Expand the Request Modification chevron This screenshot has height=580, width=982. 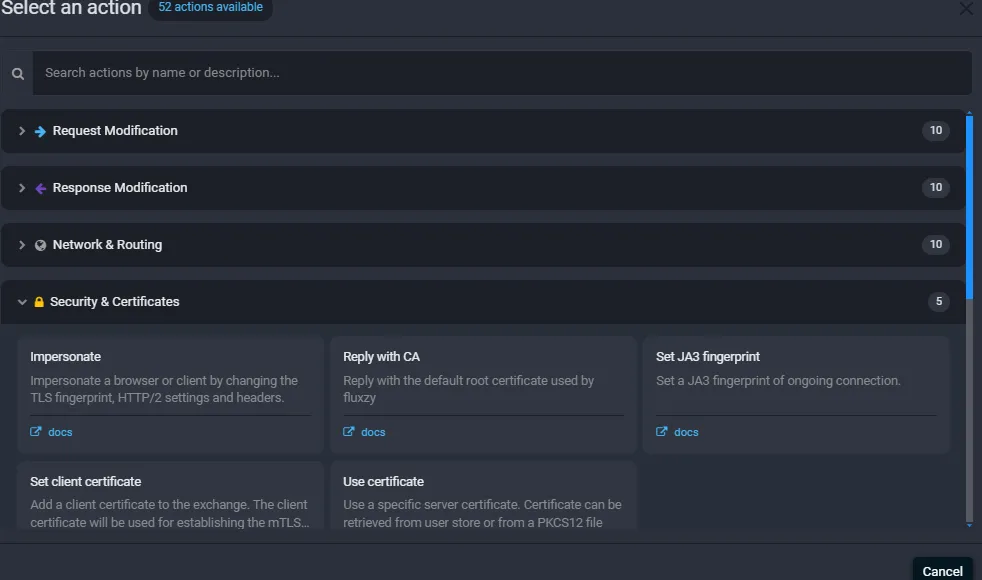pos(22,131)
